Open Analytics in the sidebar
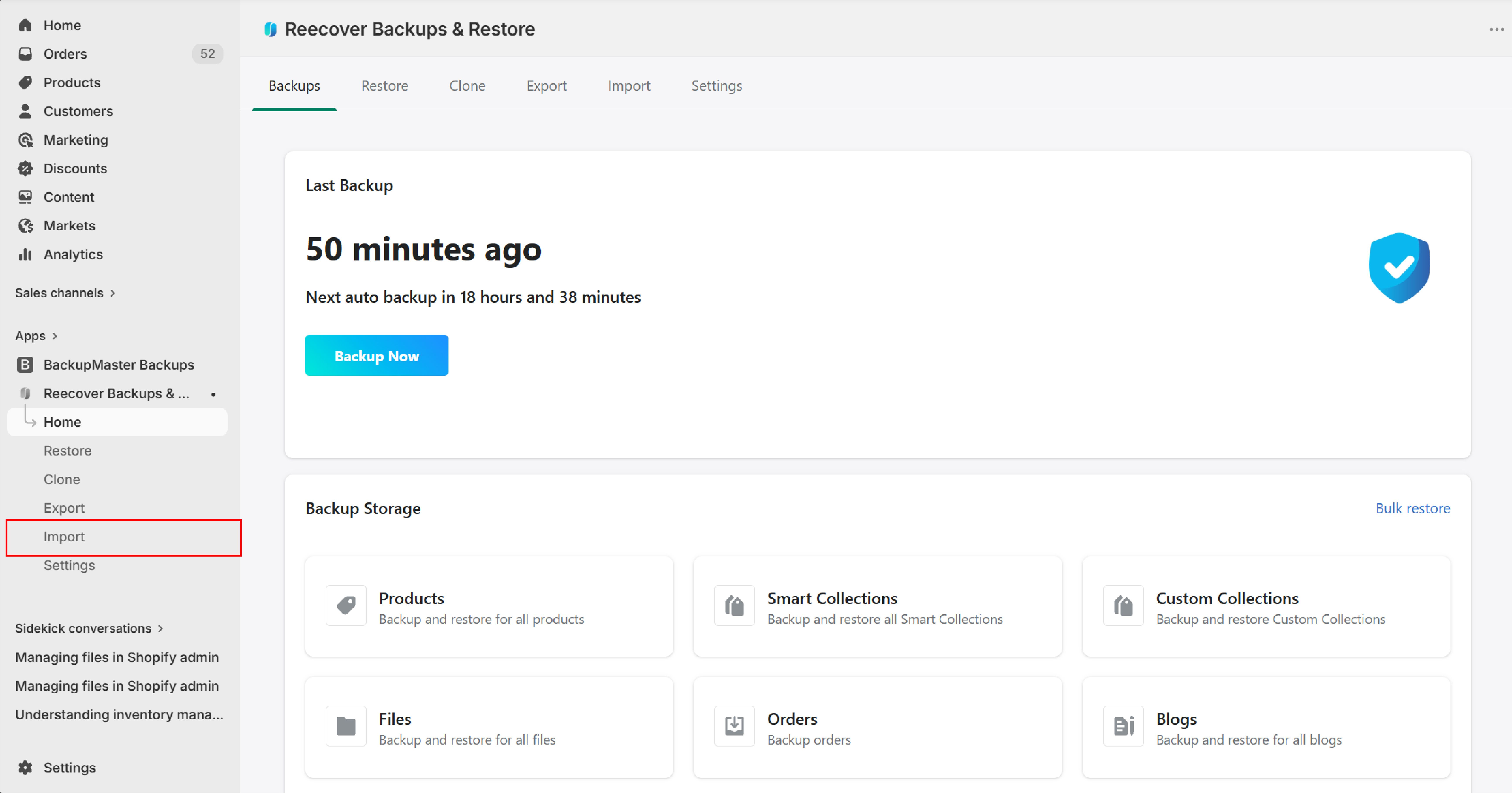The image size is (1512, 793). coord(117,254)
